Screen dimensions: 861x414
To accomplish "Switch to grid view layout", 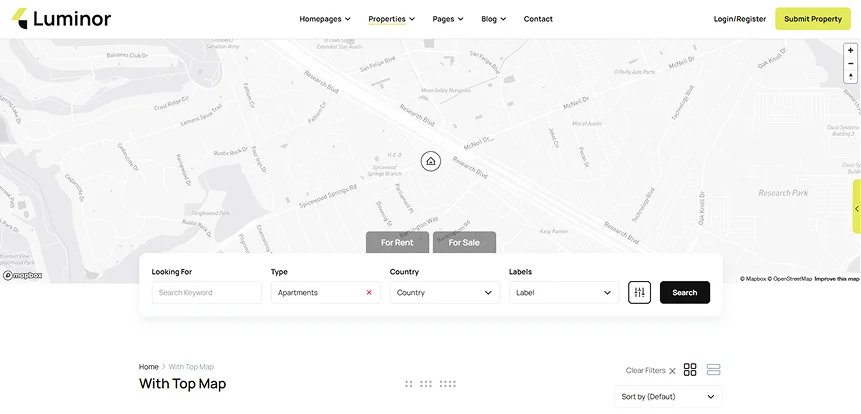I will click(690, 370).
